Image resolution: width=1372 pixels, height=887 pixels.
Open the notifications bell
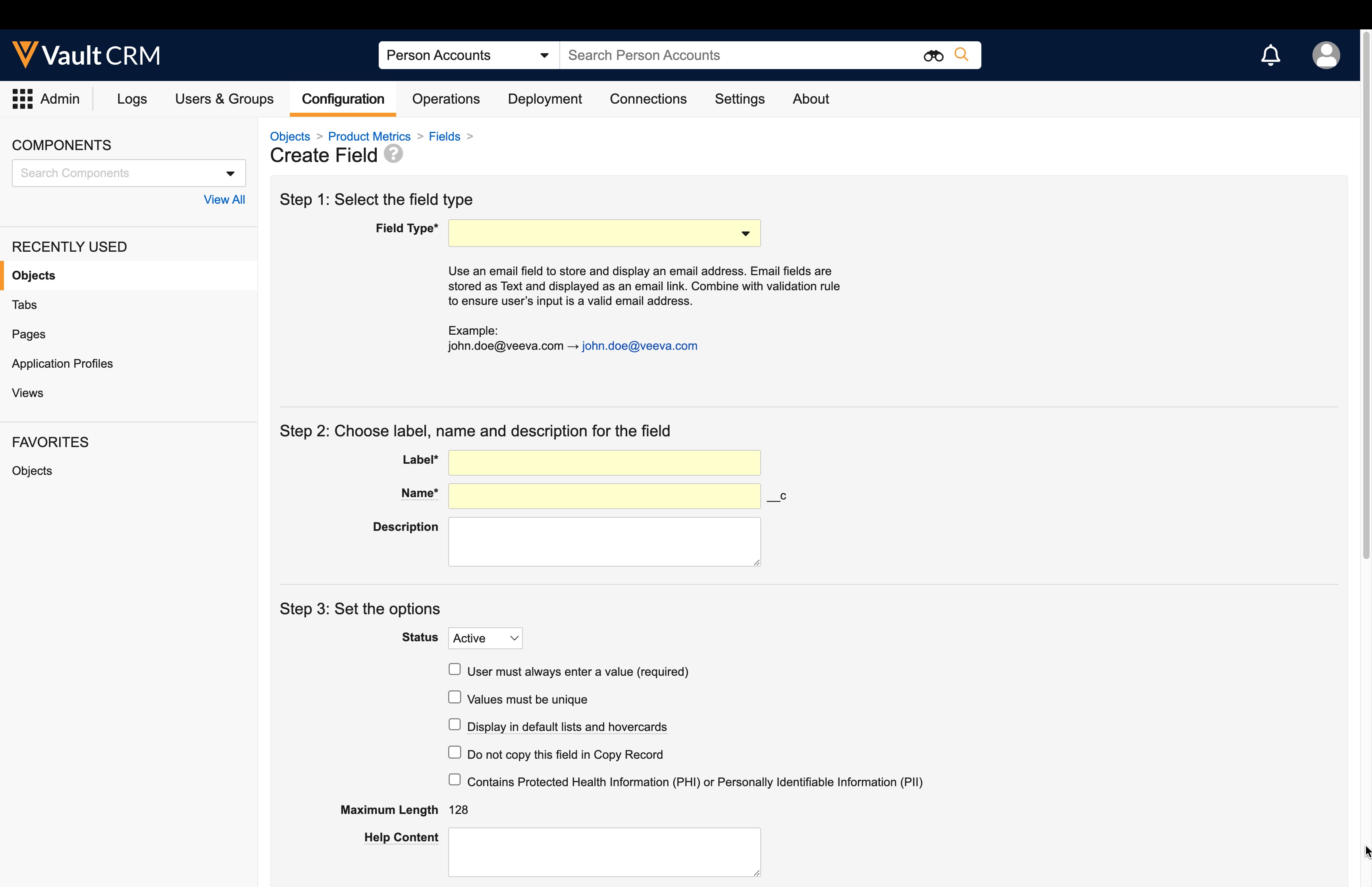click(x=1270, y=55)
